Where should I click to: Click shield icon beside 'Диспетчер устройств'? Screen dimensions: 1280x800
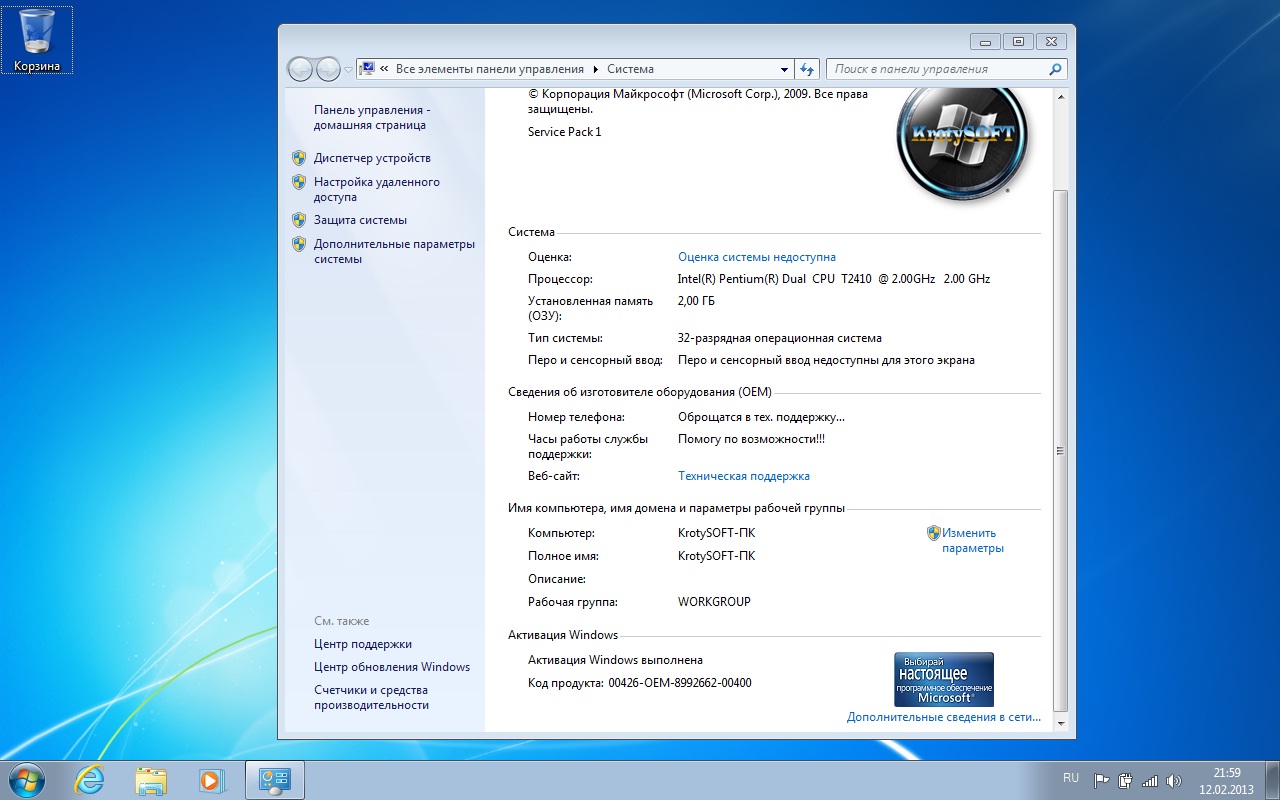(299, 158)
